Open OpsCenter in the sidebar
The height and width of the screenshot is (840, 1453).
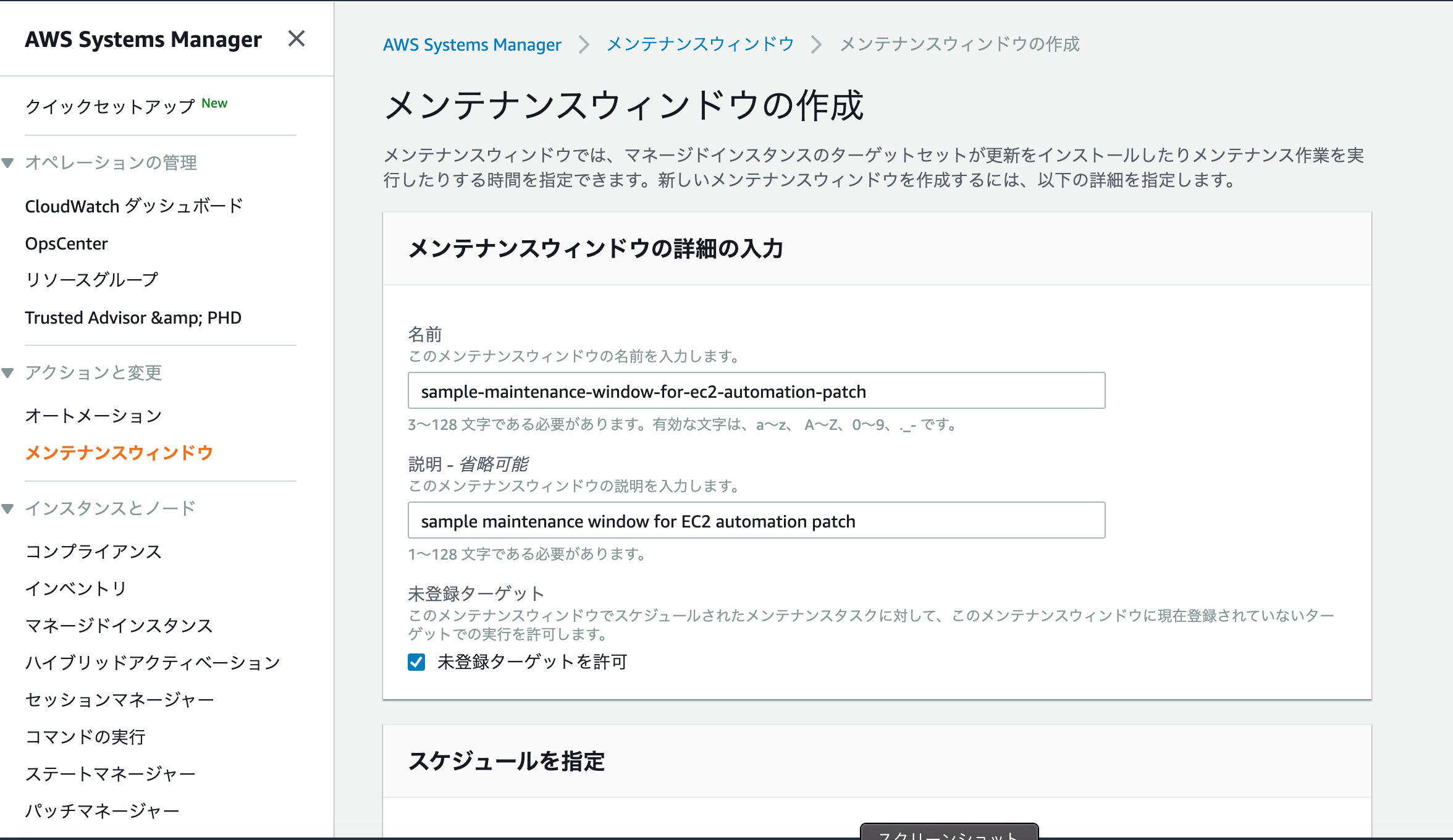tap(66, 243)
